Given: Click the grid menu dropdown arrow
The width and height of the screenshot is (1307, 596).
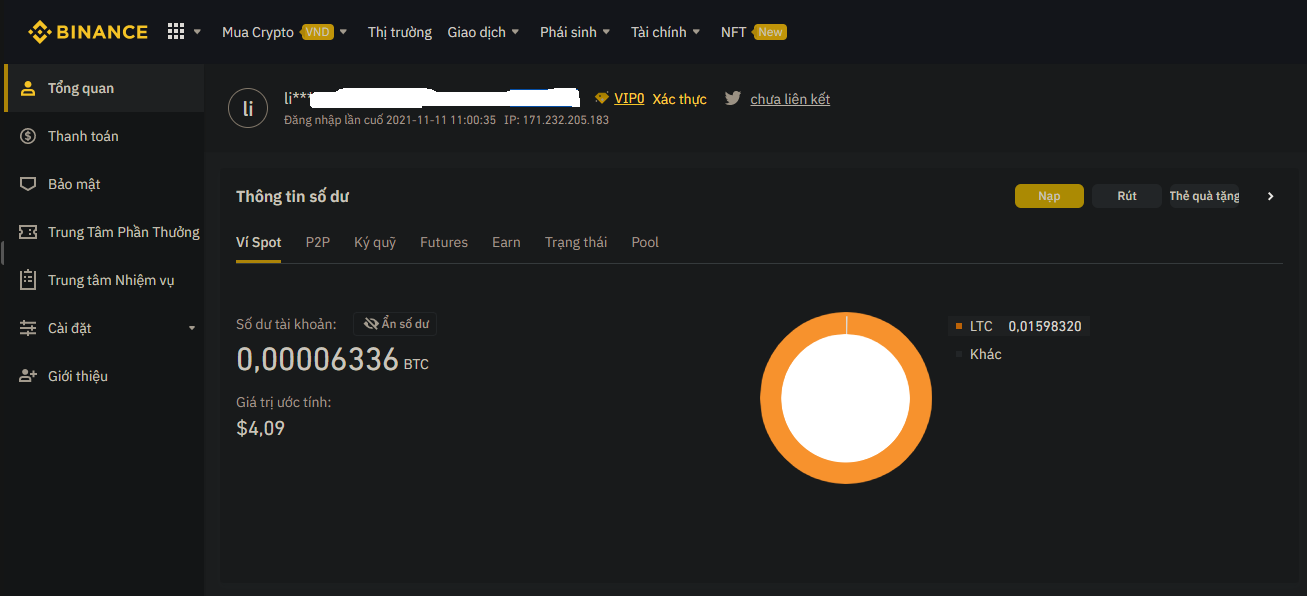Looking at the screenshot, I should point(197,32).
